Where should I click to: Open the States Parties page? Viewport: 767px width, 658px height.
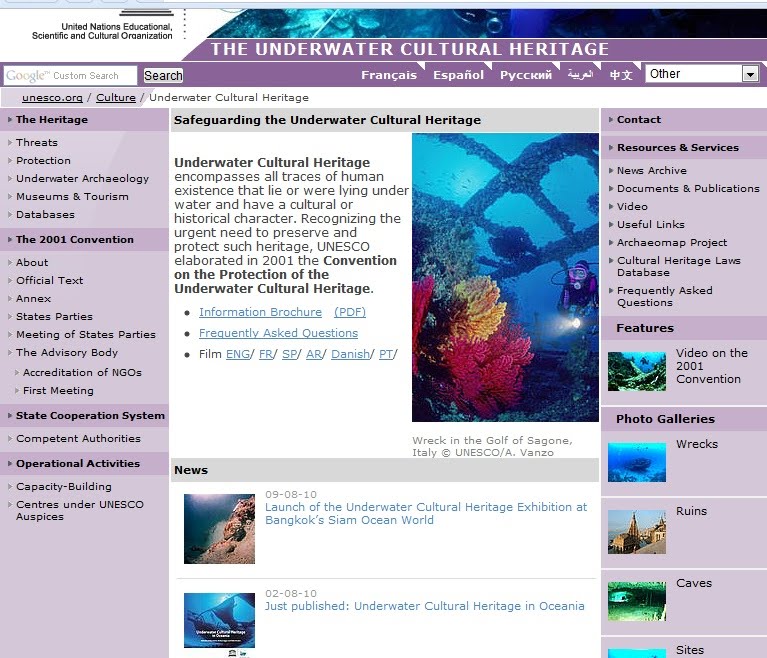54,317
